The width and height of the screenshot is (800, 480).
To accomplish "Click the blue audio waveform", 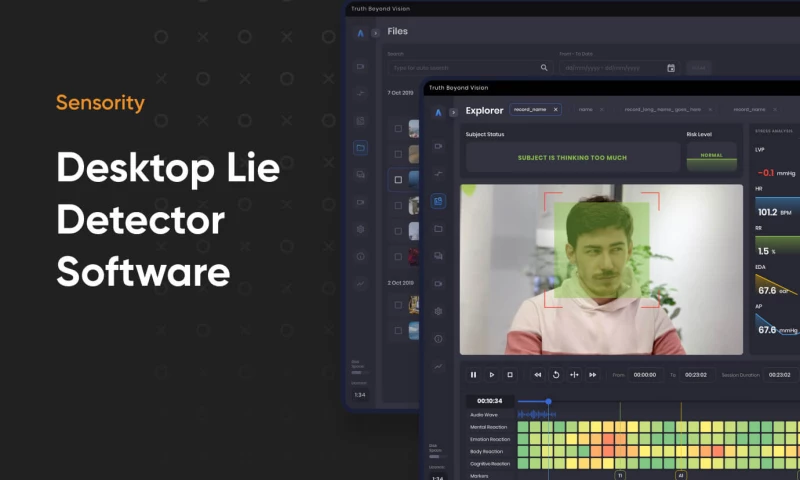I will point(536,414).
